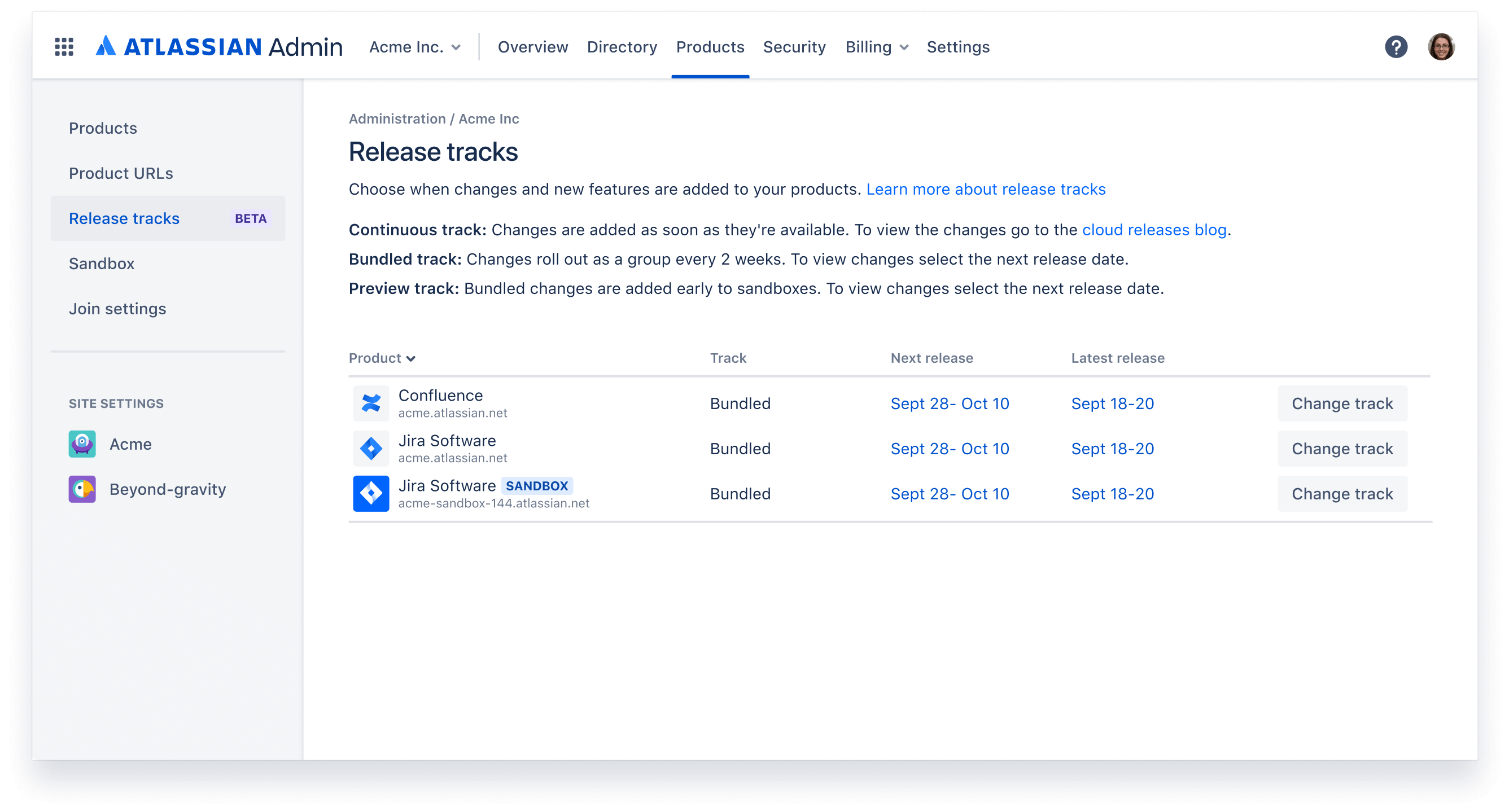Select the Beyond-gravity site icon
Screen dimensions: 1509x812
[82, 489]
